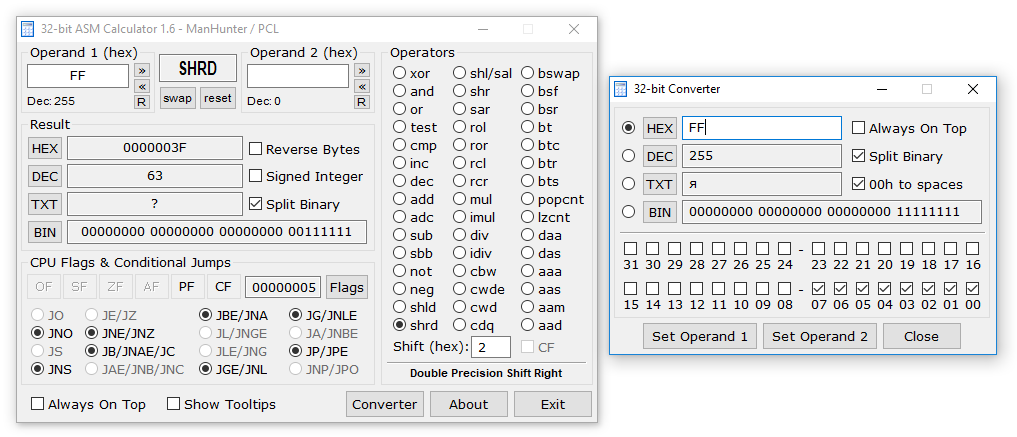Choose the bswap operator radio button

click(527, 73)
